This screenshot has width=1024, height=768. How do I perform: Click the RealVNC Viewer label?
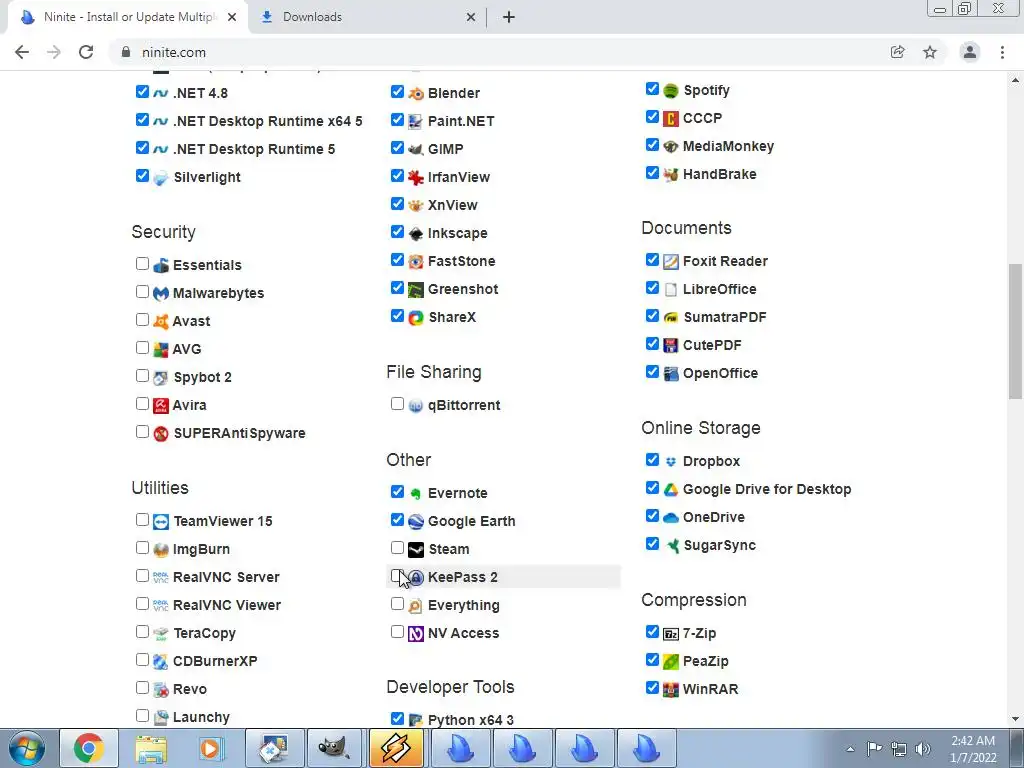coord(227,605)
